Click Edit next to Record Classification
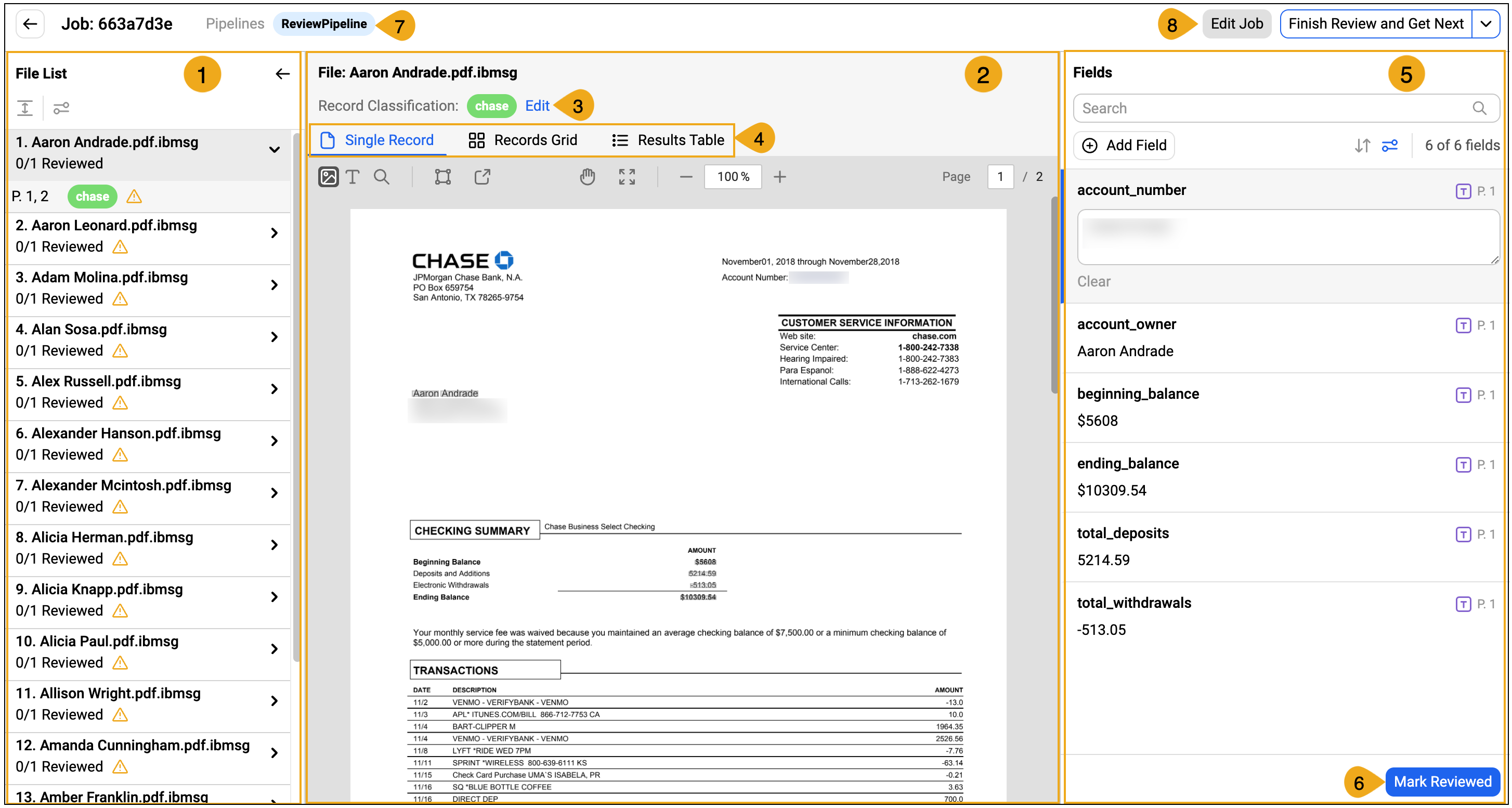Viewport: 1512px width, 808px height. (x=537, y=106)
